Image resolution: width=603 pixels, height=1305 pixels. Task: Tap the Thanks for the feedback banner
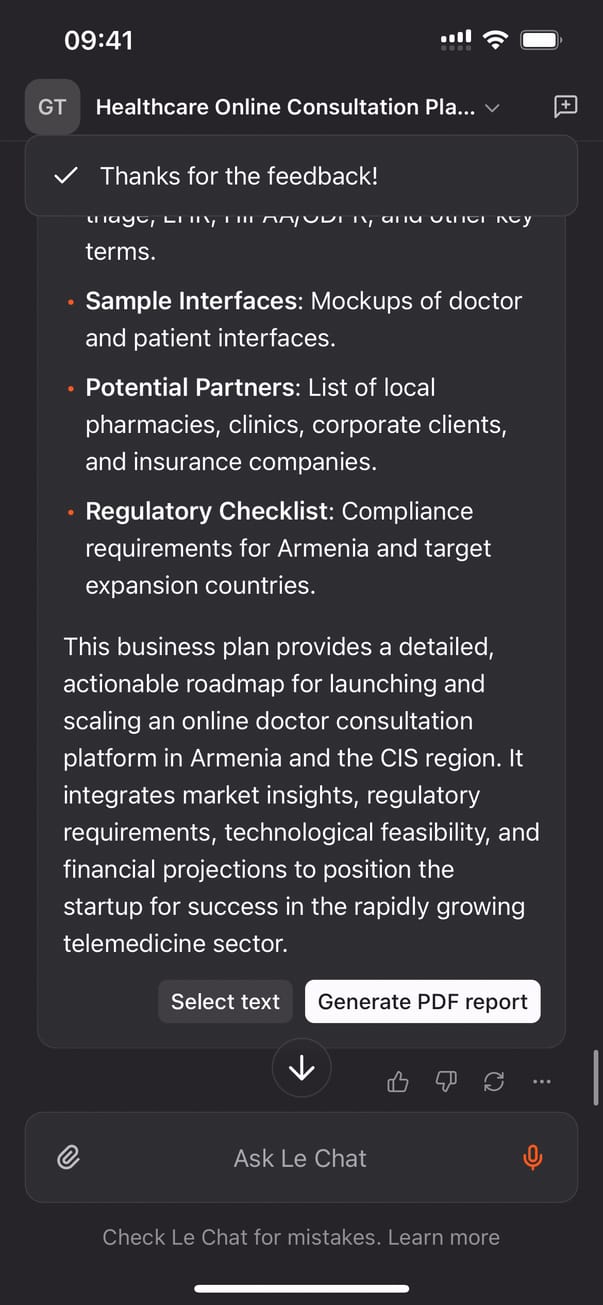pos(301,176)
